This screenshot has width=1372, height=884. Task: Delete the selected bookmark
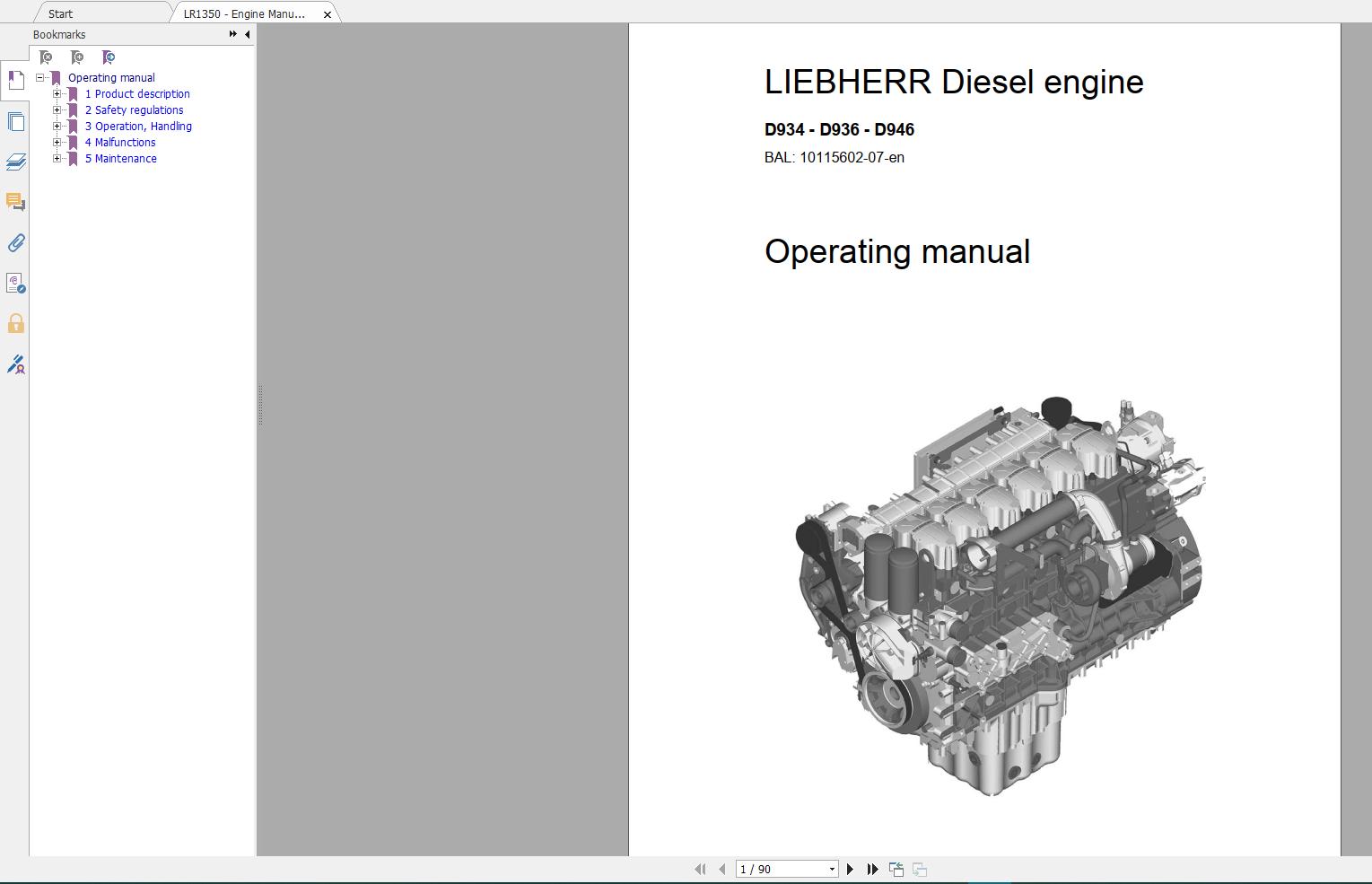tap(45, 57)
